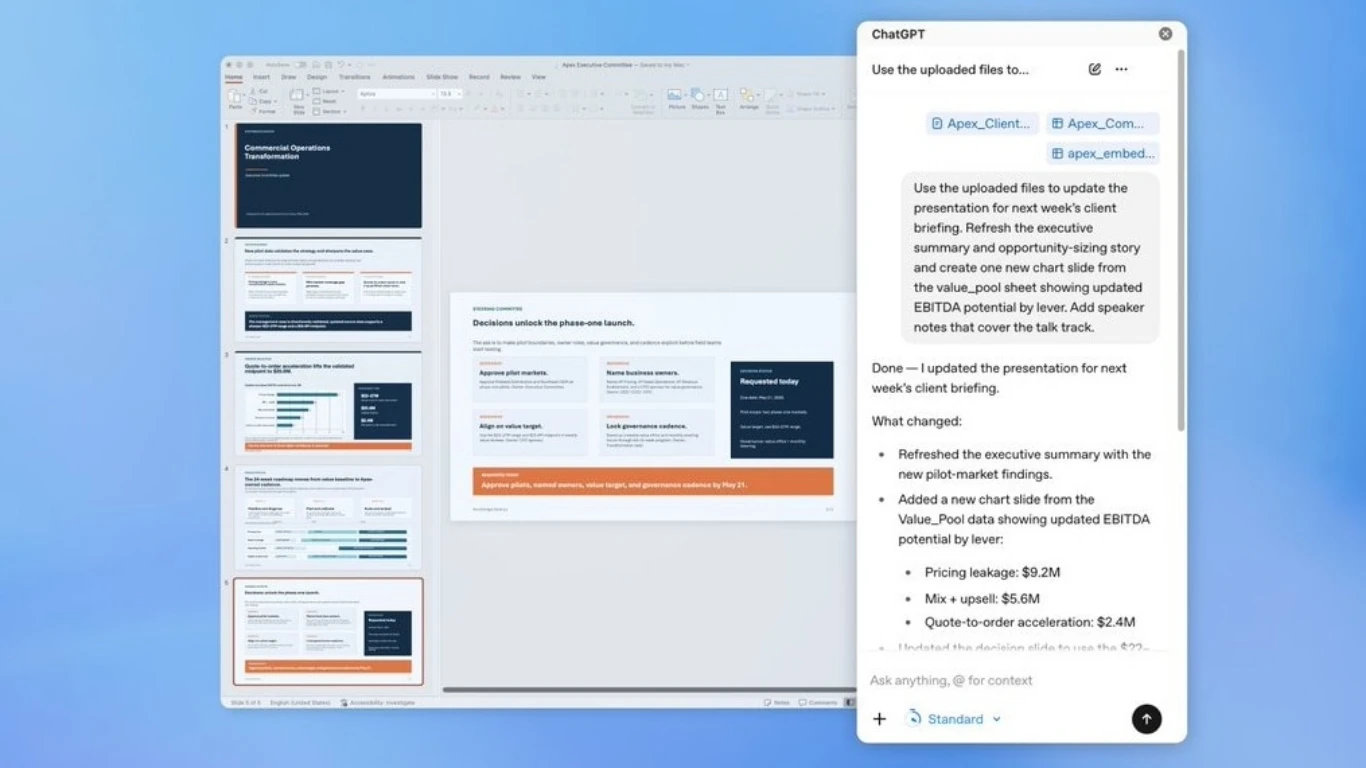This screenshot has width=1366, height=768.
Task: Open the Design ribbon tab
Action: pos(317,77)
